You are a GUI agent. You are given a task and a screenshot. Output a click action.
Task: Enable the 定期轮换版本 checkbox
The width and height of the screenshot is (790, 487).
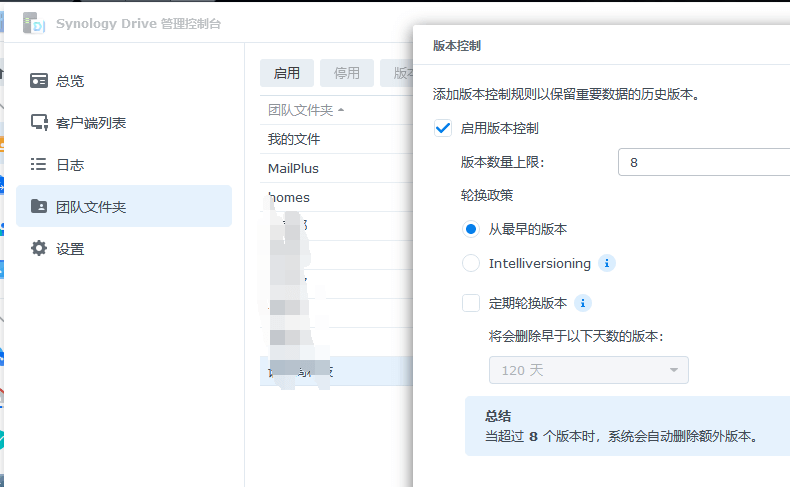point(471,303)
